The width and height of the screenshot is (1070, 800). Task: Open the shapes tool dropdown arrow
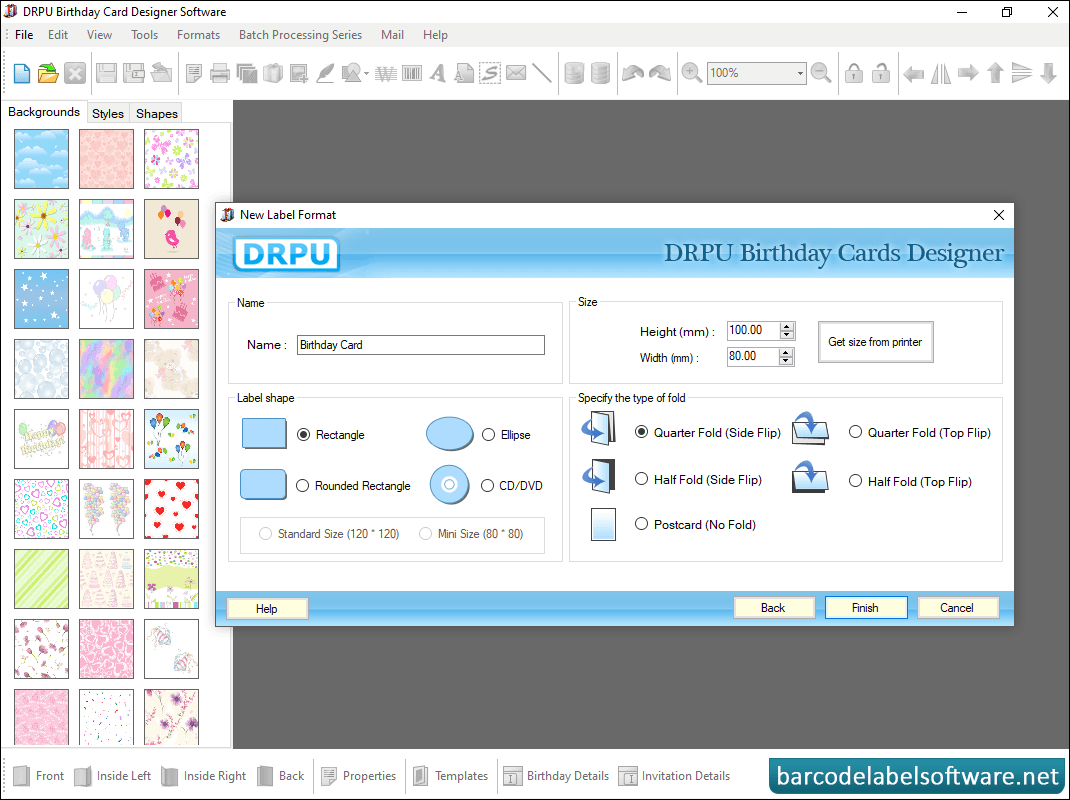tap(366, 74)
